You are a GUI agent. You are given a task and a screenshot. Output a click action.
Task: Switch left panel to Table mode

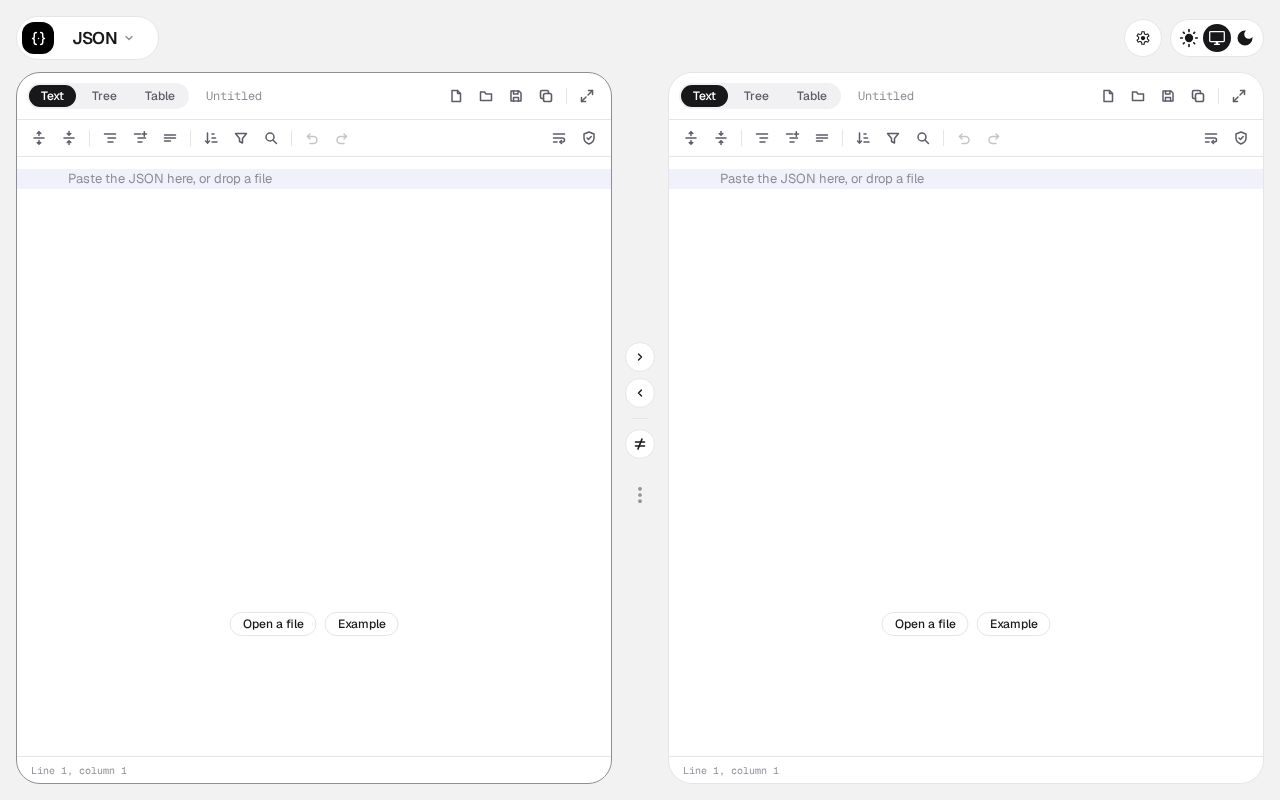tap(160, 96)
